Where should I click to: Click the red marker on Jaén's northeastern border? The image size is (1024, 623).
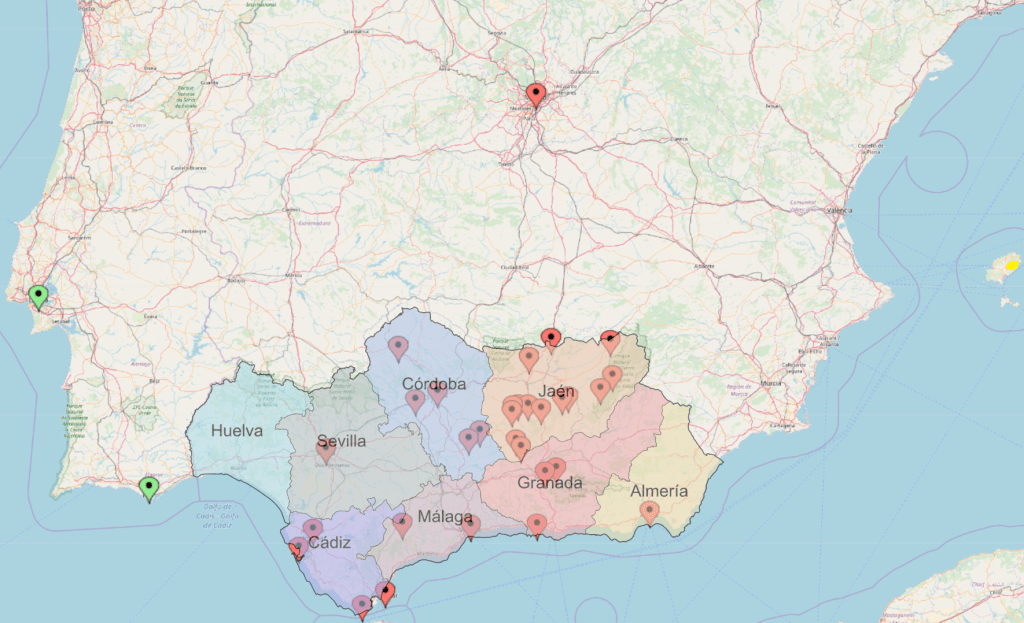point(609,341)
